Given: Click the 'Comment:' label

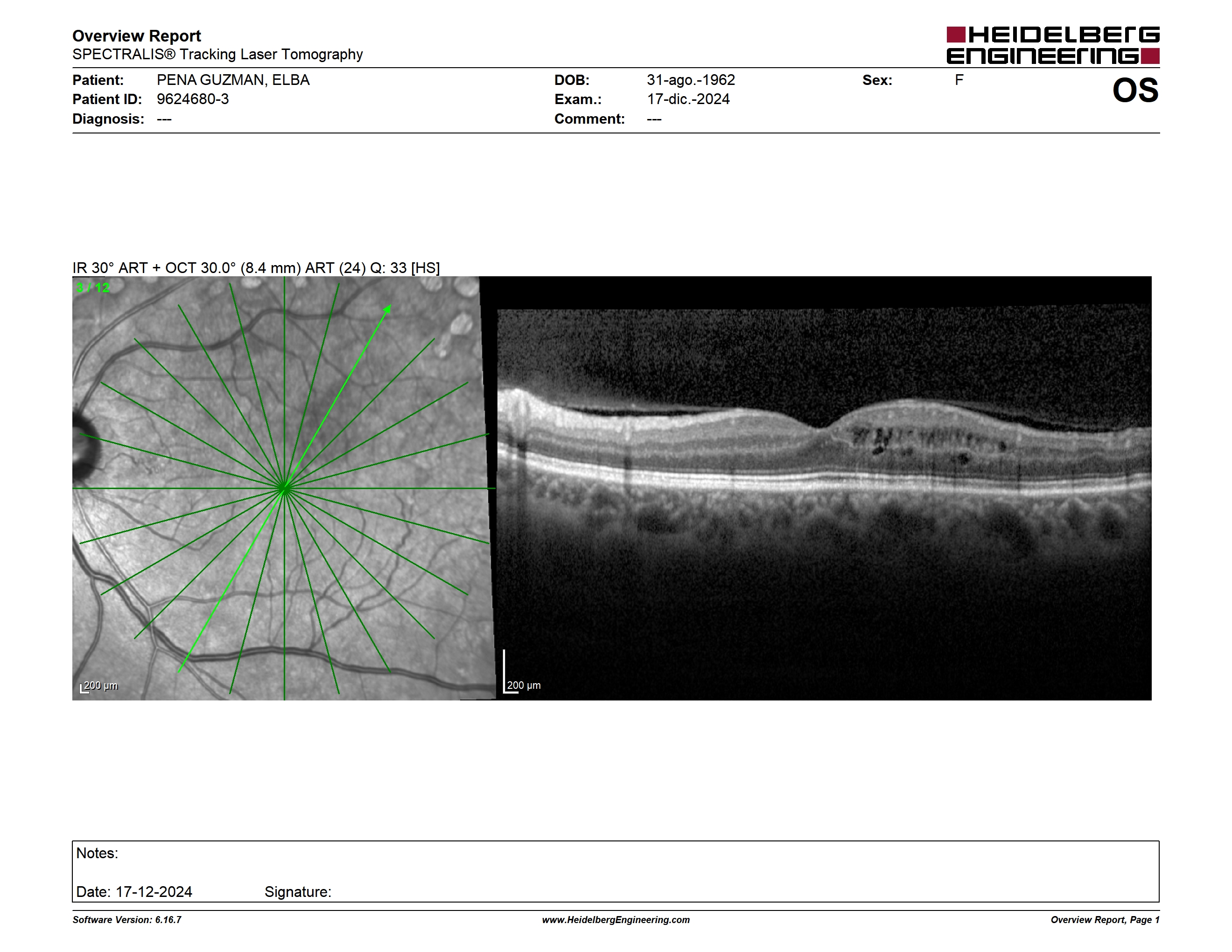Looking at the screenshot, I should (589, 119).
